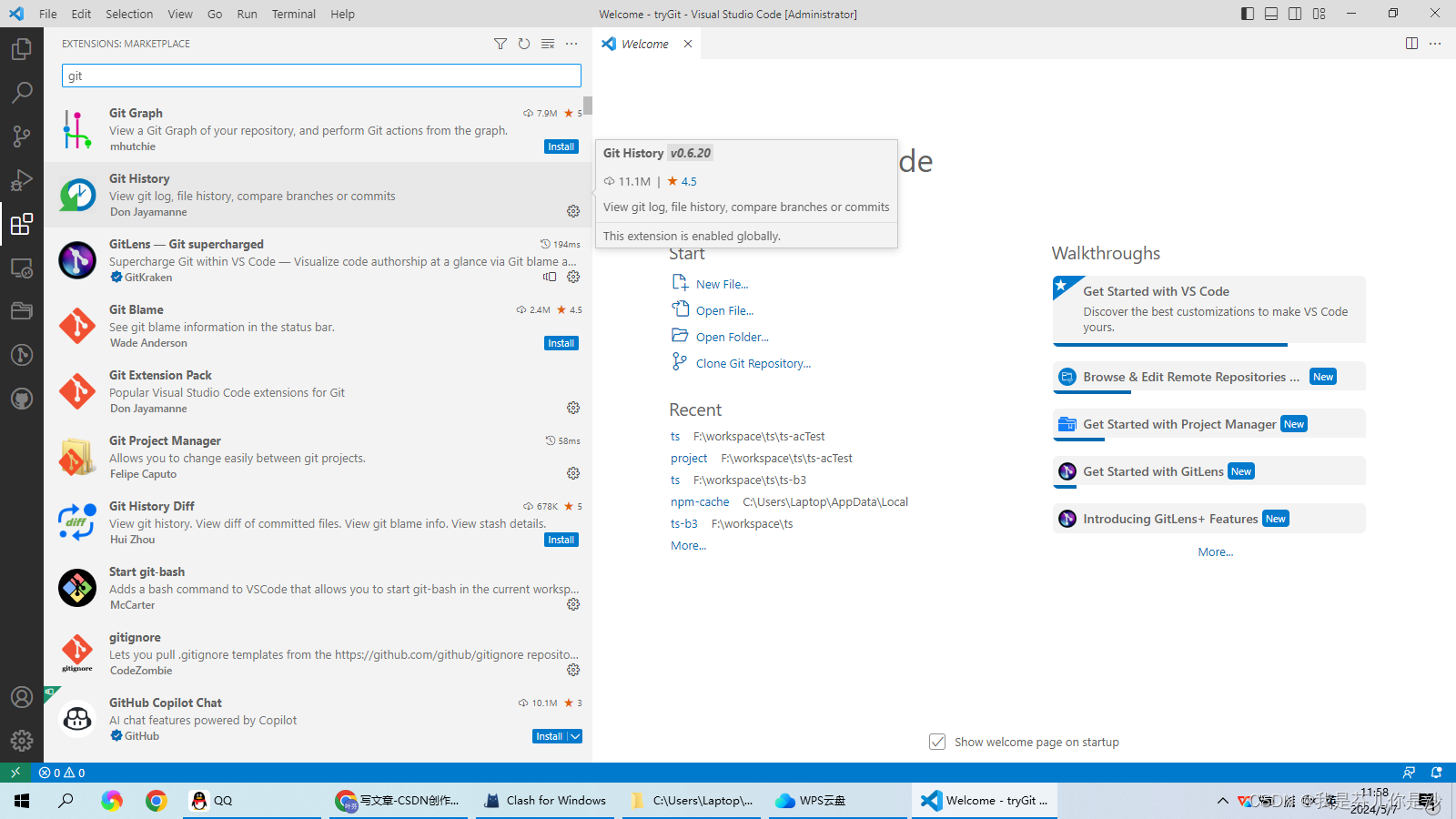Open the manage gear for Start git-bash
The height and width of the screenshot is (819, 1456).
[x=573, y=604]
